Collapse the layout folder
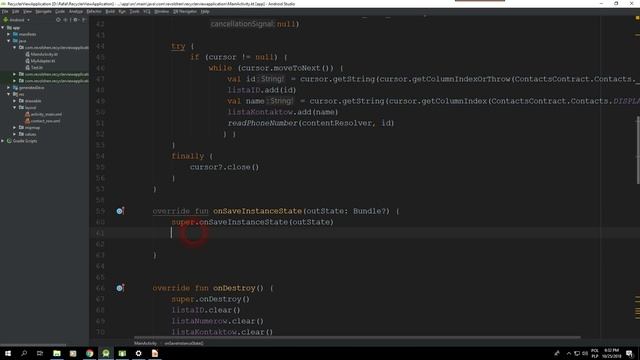Screen dimensions: 640x360 15,107
